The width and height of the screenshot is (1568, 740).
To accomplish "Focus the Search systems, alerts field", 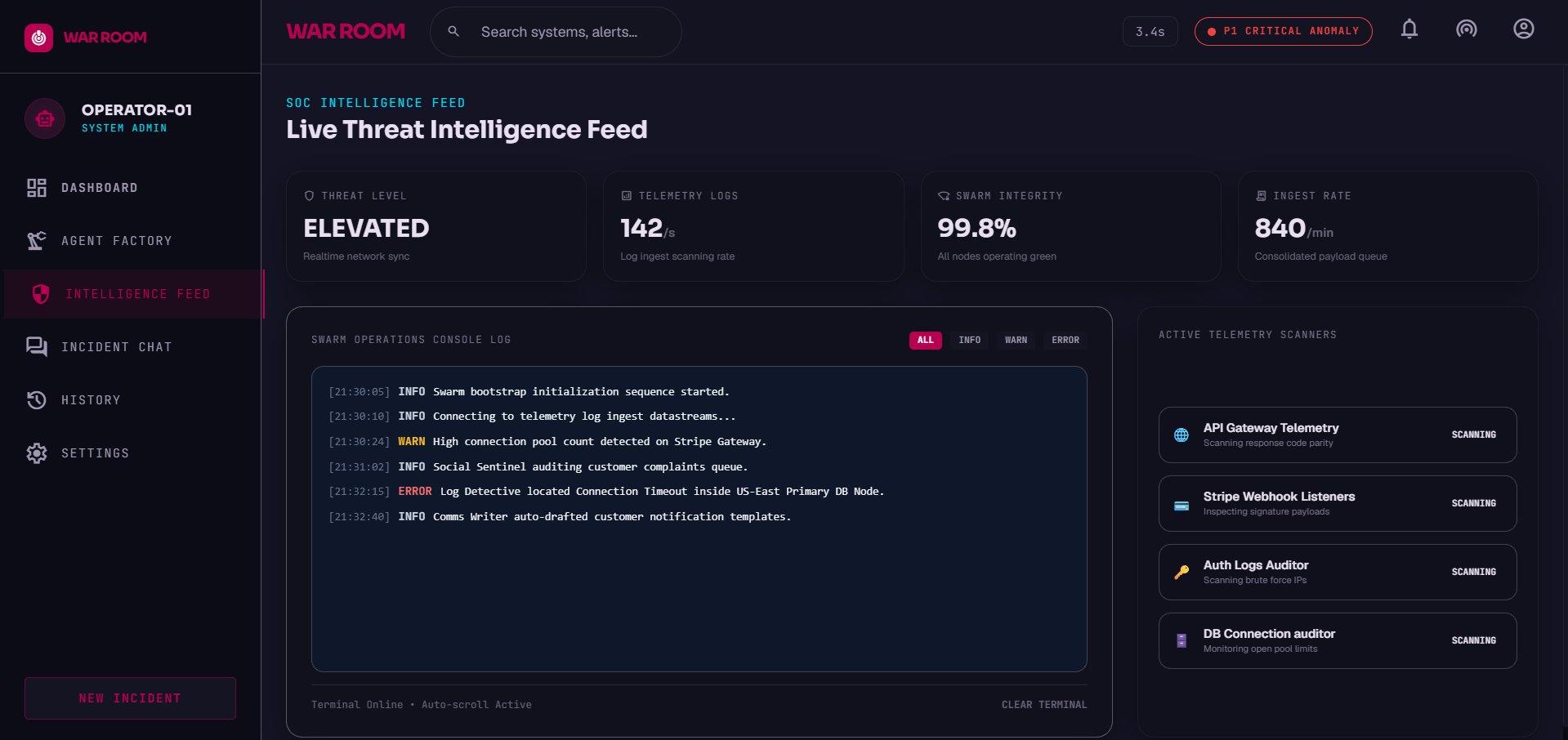I will [x=556, y=32].
